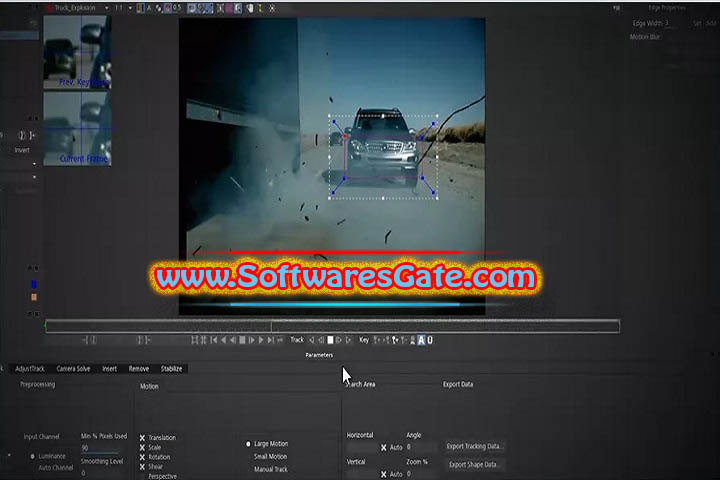The width and height of the screenshot is (720, 480).
Task: Step forward one frame
Action: point(252,340)
